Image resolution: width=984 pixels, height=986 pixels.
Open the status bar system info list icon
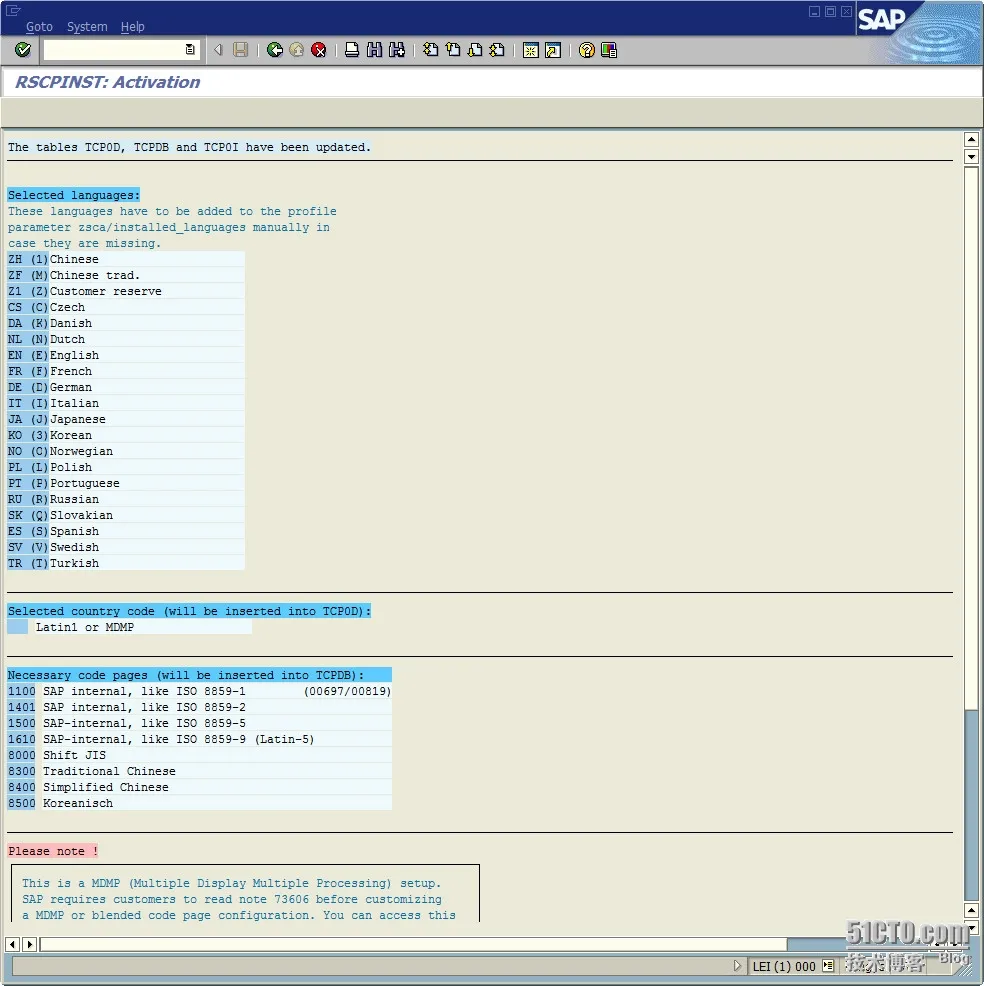(828, 965)
